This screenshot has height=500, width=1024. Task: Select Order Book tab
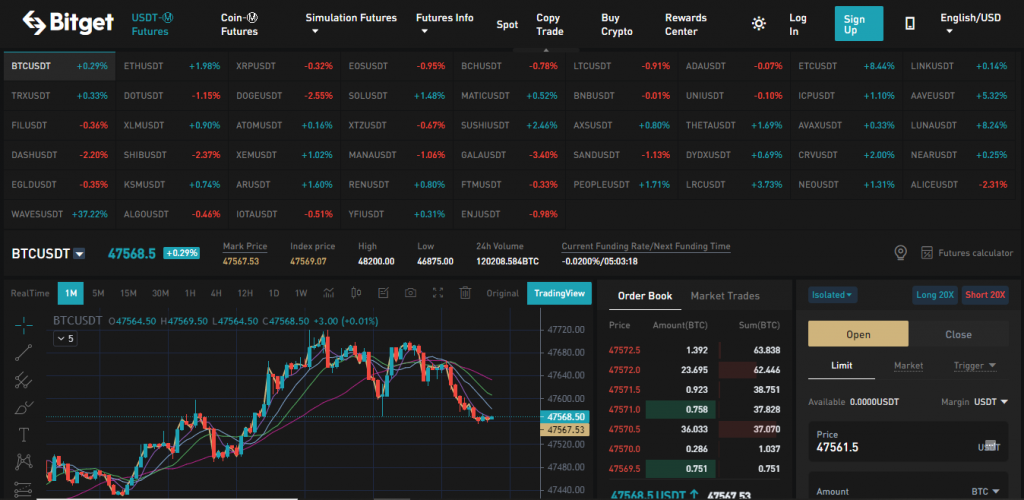(645, 296)
